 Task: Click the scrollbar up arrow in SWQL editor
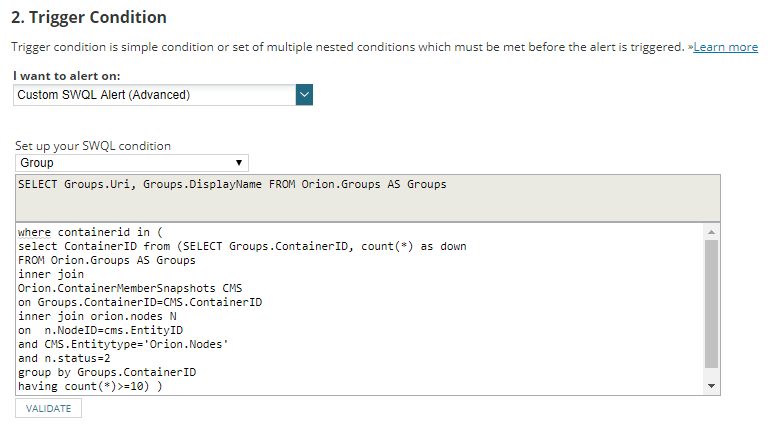pos(712,232)
